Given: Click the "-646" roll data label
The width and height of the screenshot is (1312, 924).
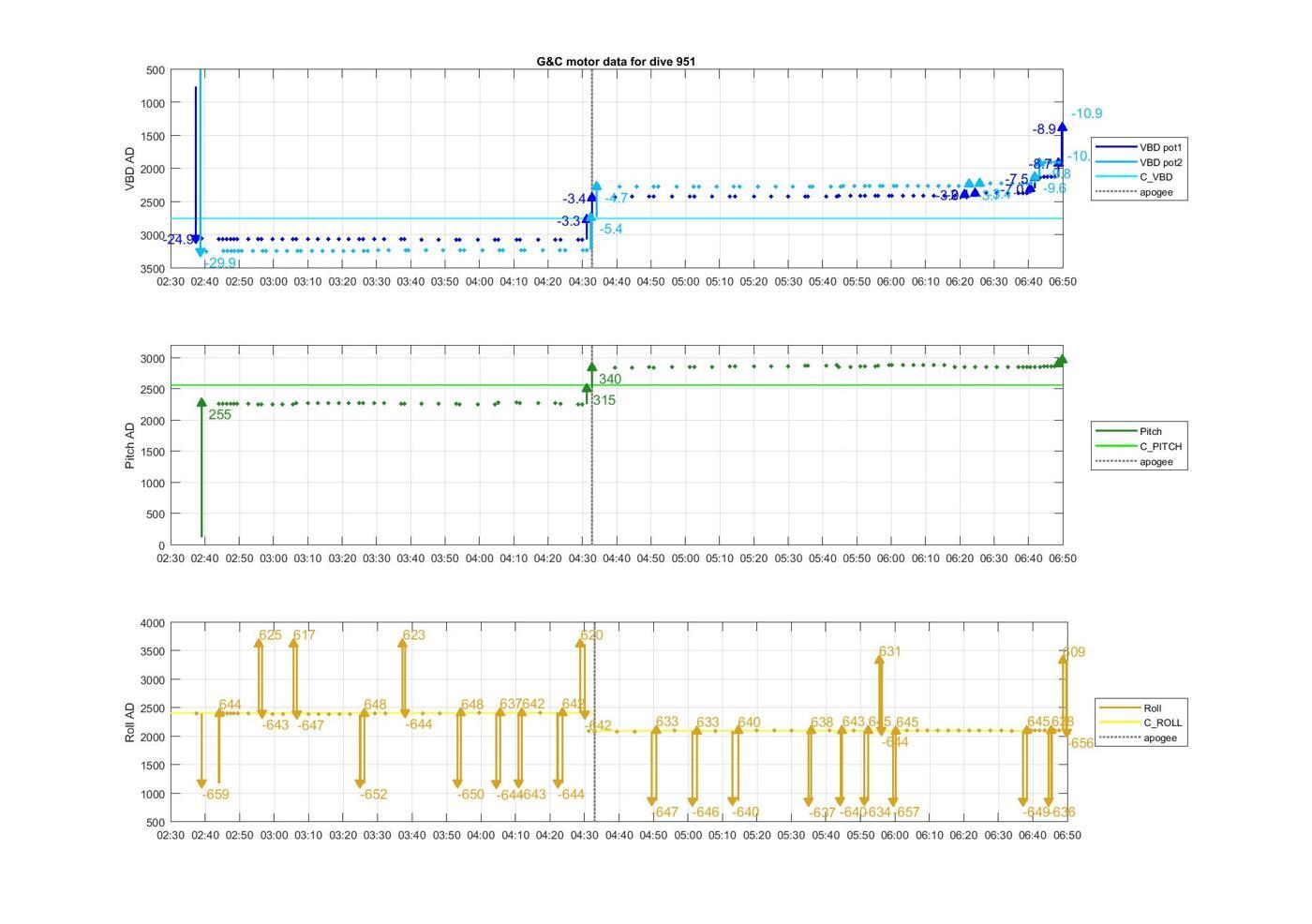Looking at the screenshot, I should point(706,812).
